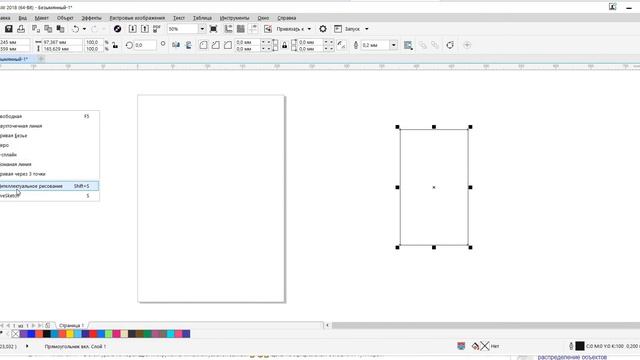Expand the Привязать к snap-to dropdown
The height and width of the screenshot is (360, 640).
tap(309, 29)
